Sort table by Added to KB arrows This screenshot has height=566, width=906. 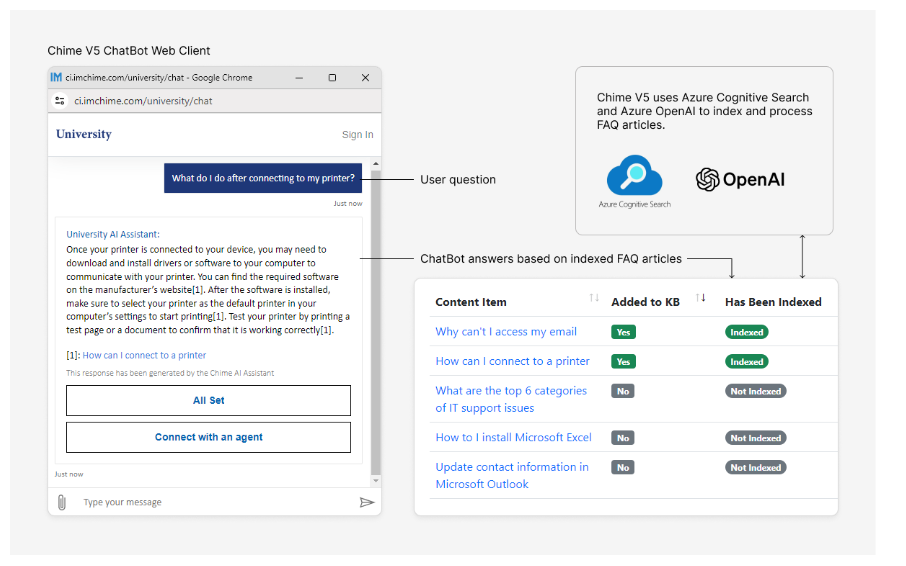(x=700, y=298)
